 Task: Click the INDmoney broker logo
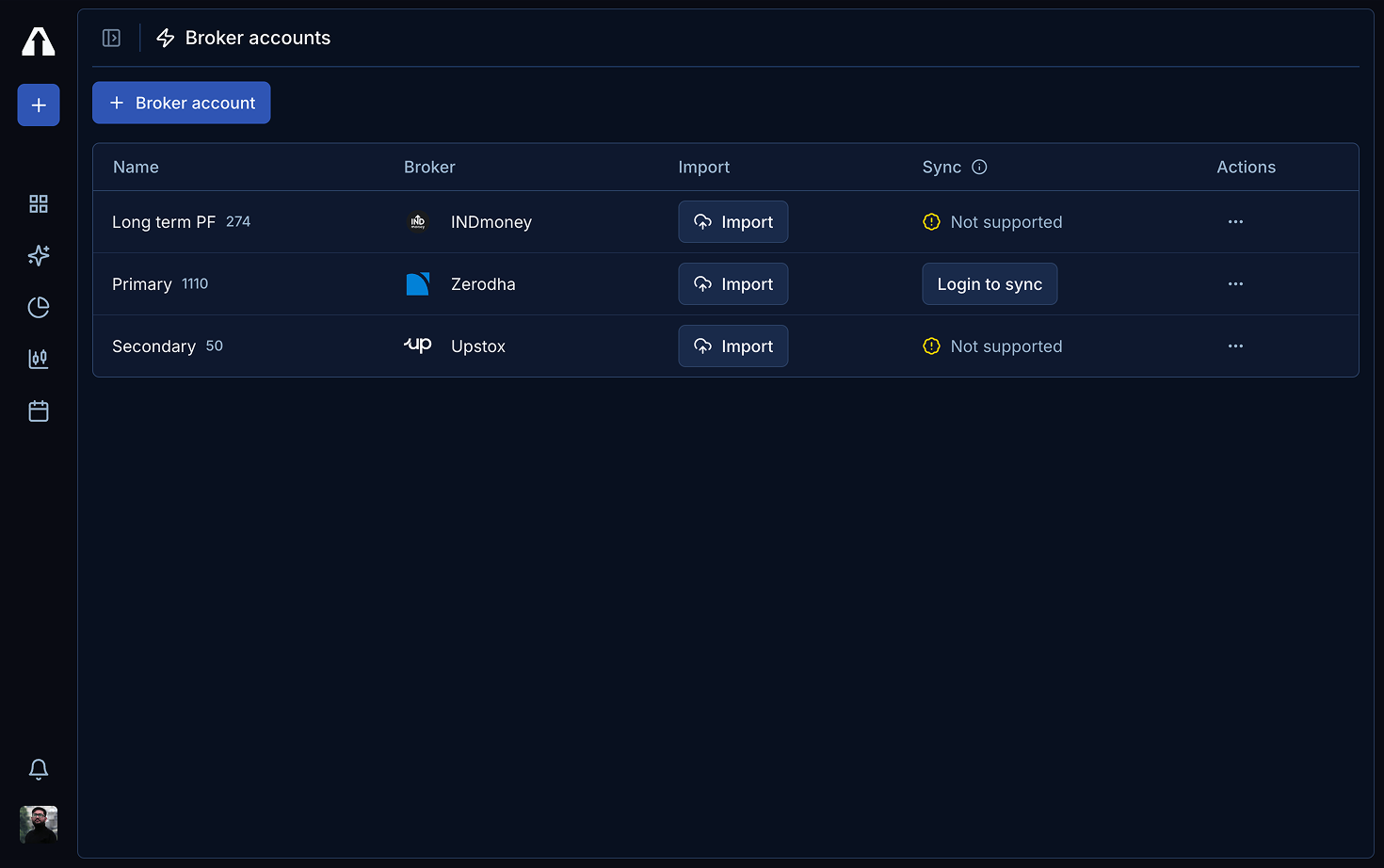click(x=417, y=221)
